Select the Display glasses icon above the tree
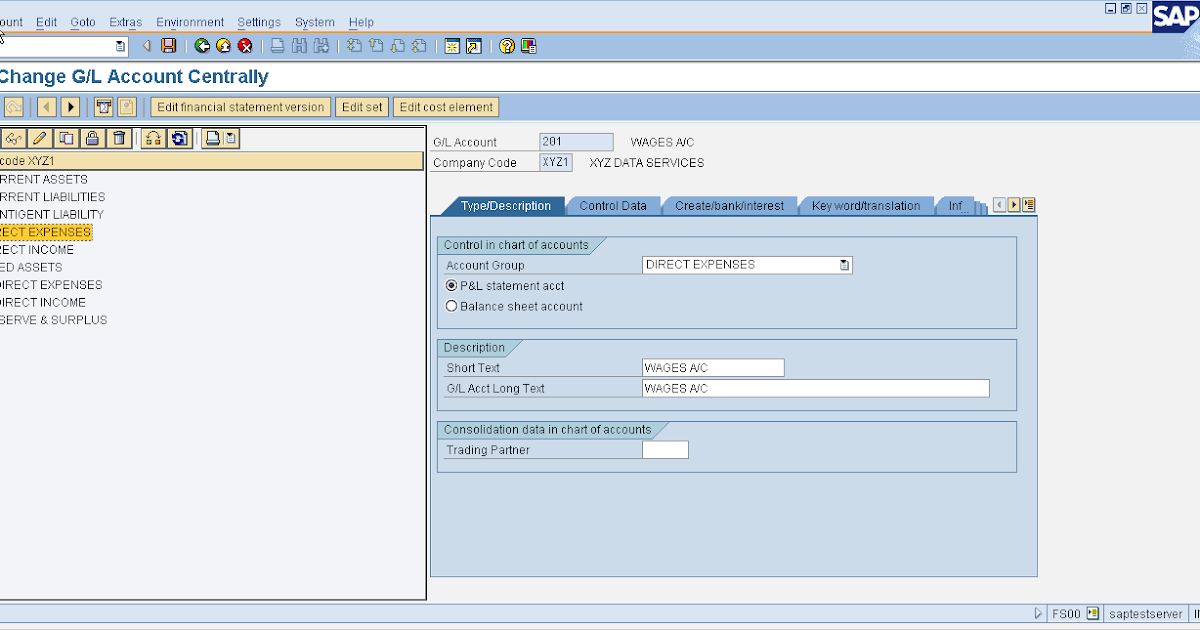This screenshot has height=630, width=1200. 14,138
